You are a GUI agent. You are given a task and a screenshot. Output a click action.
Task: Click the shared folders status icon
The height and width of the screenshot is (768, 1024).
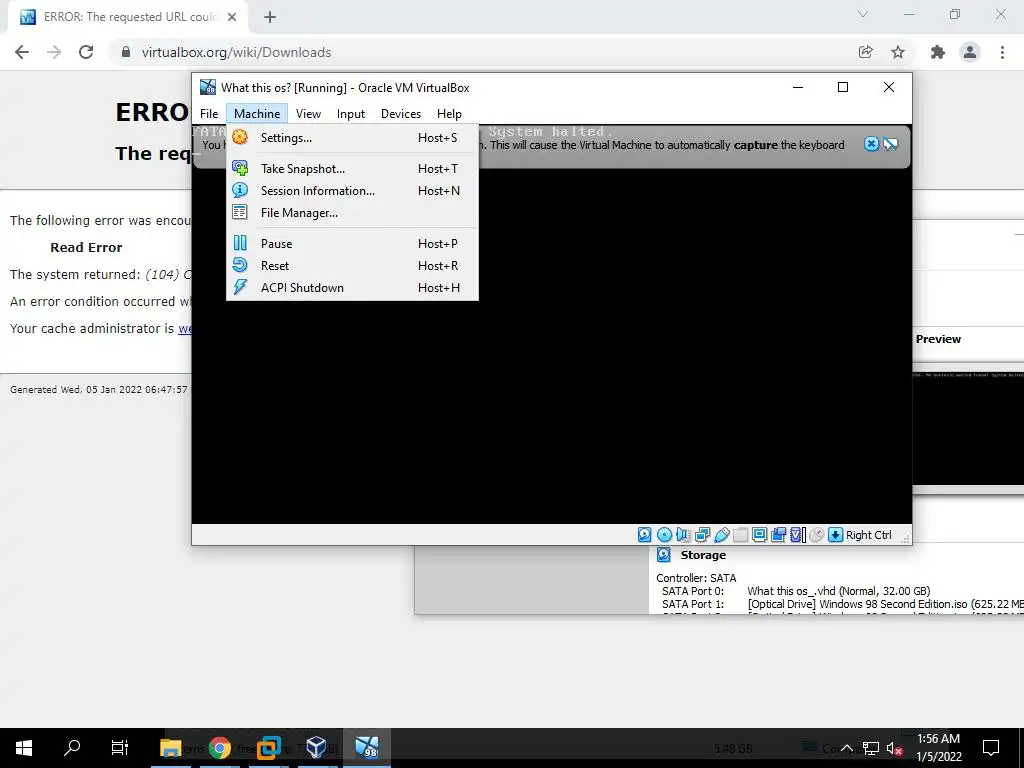tap(741, 535)
